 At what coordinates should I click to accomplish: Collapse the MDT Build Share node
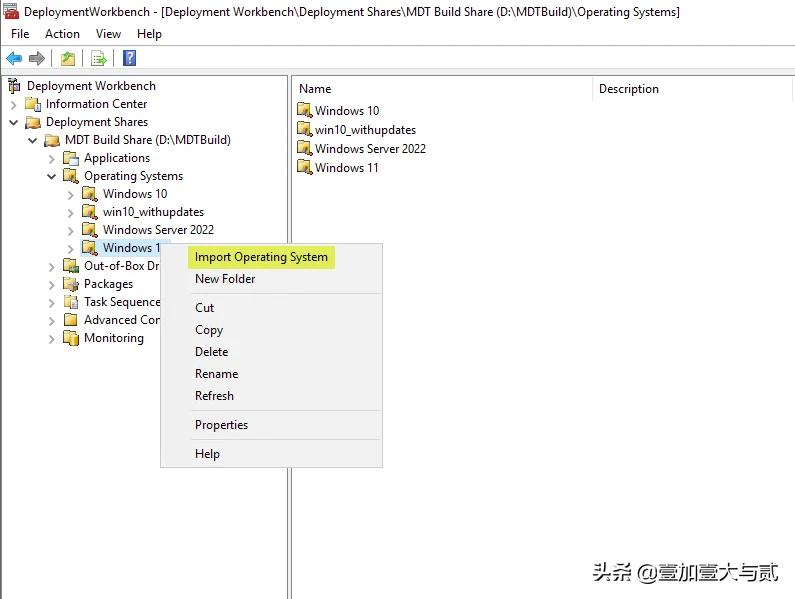pos(32,140)
